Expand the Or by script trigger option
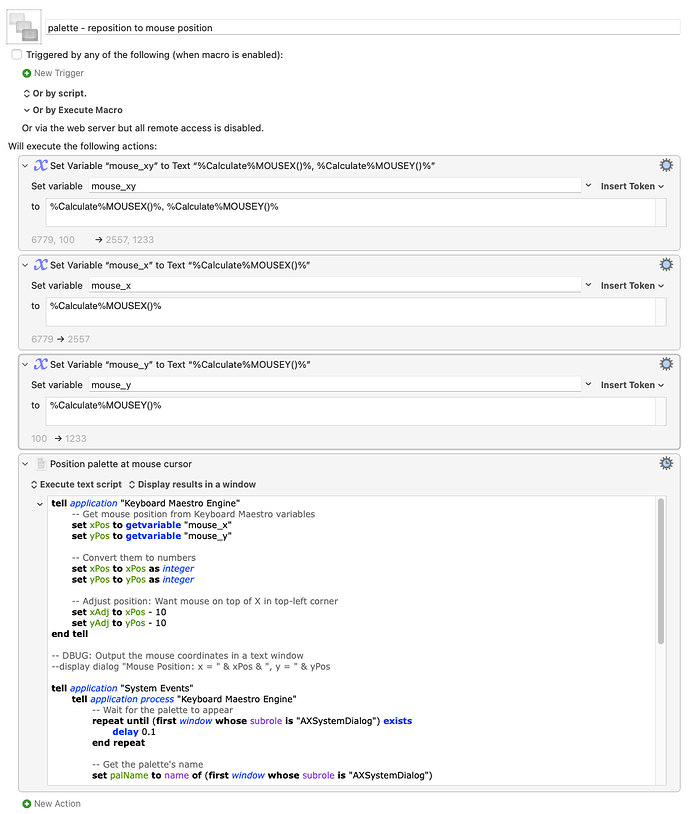The width and height of the screenshot is (690, 814). coord(27,93)
